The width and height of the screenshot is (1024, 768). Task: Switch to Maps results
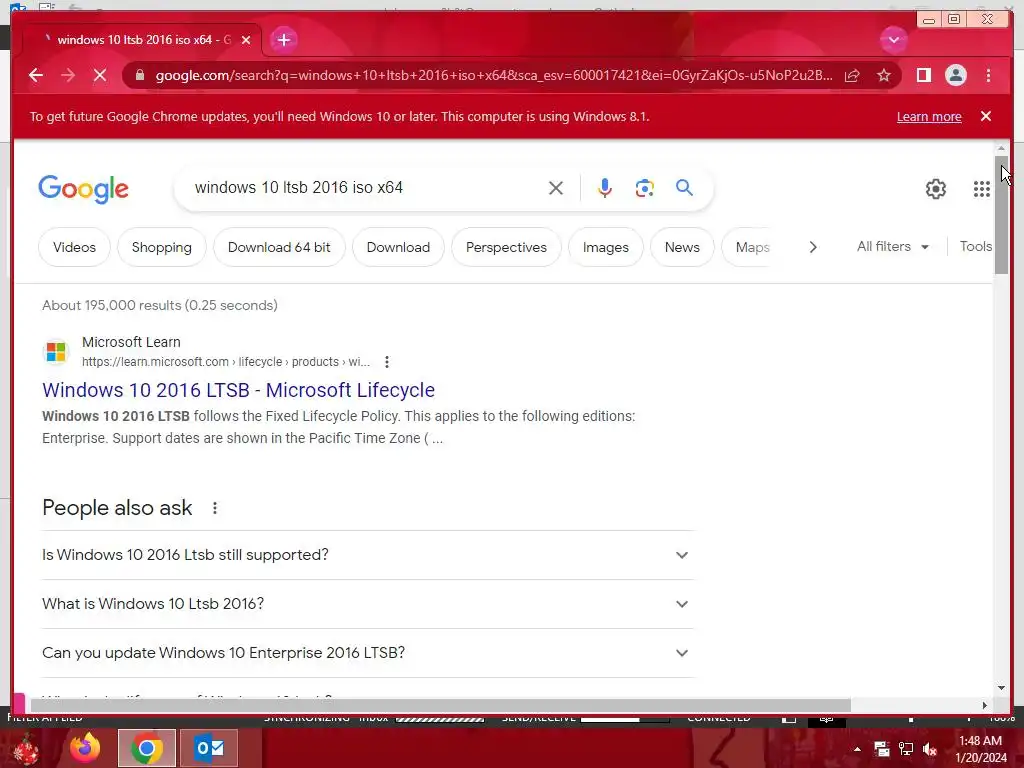[751, 247]
